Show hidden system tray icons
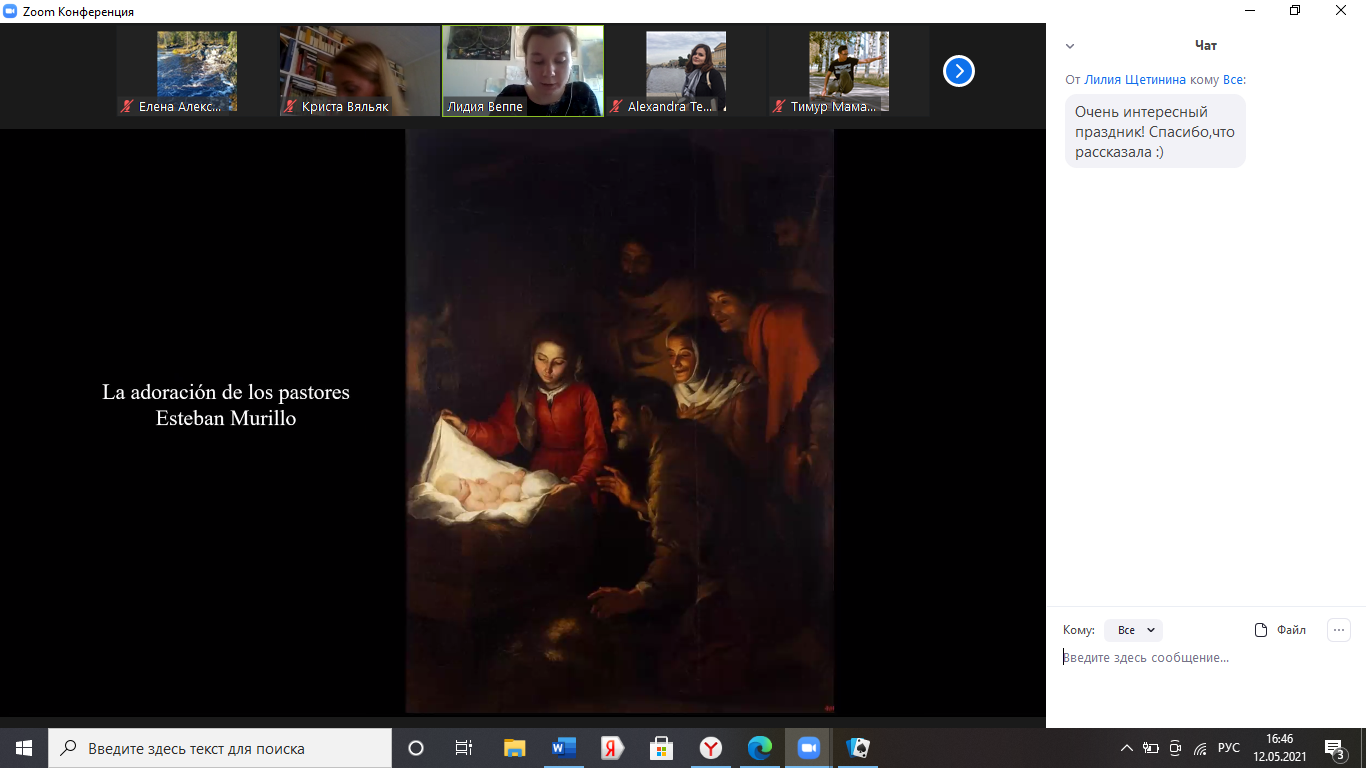This screenshot has height=768, width=1366. coord(1127,748)
